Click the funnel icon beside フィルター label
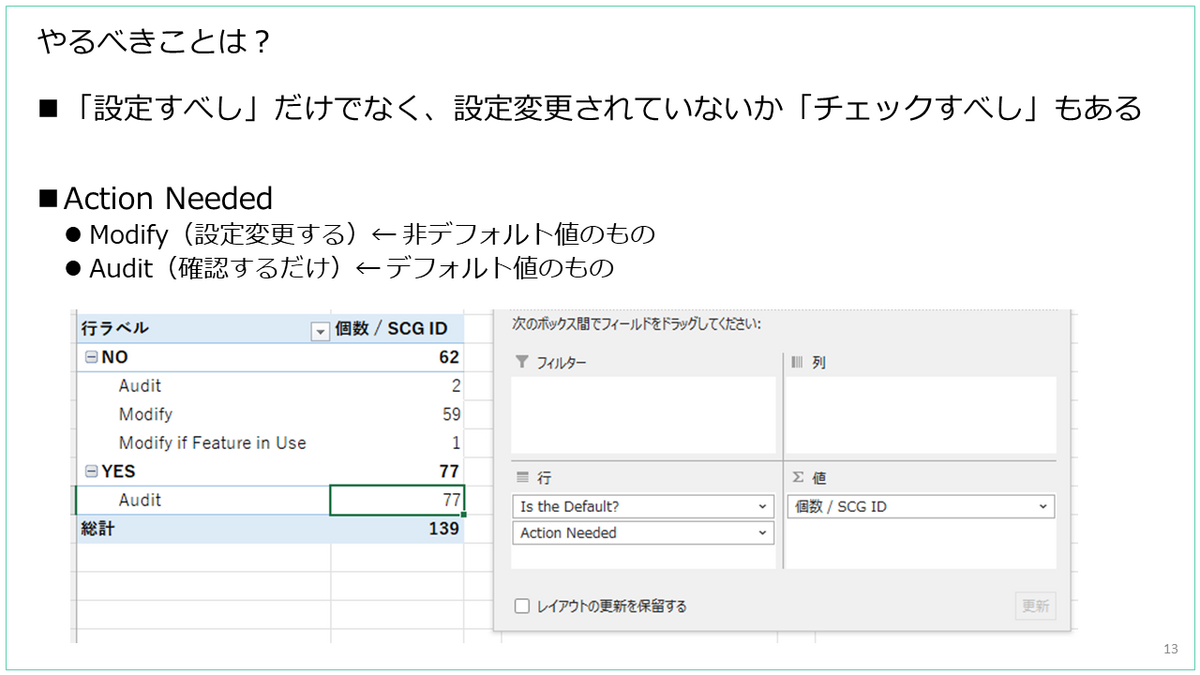This screenshot has height=675, width=1200. [521, 362]
